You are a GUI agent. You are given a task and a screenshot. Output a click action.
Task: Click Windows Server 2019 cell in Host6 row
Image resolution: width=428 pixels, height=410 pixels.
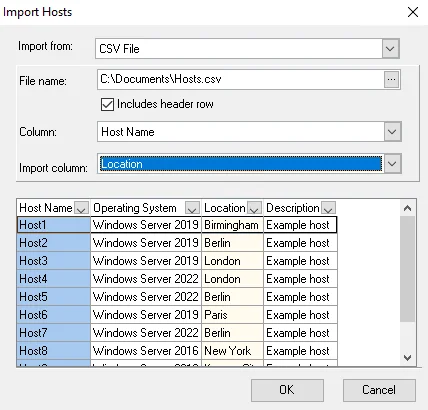(x=146, y=315)
